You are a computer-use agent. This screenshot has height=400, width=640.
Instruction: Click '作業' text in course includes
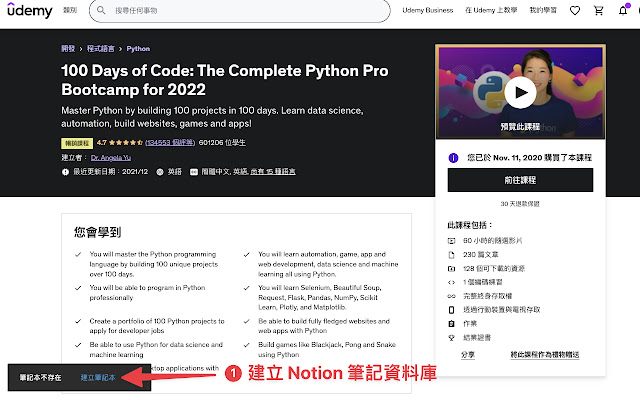(470, 324)
